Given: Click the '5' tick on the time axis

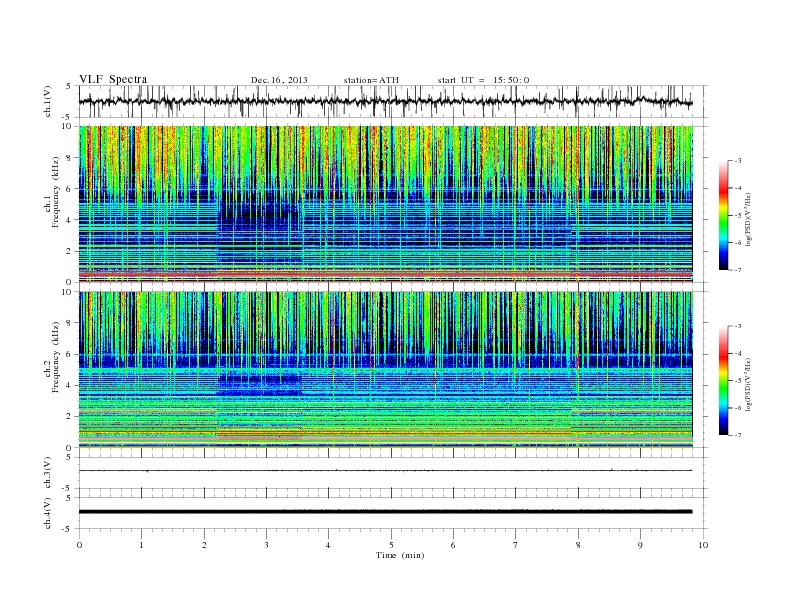Looking at the screenshot, I should click(391, 545).
